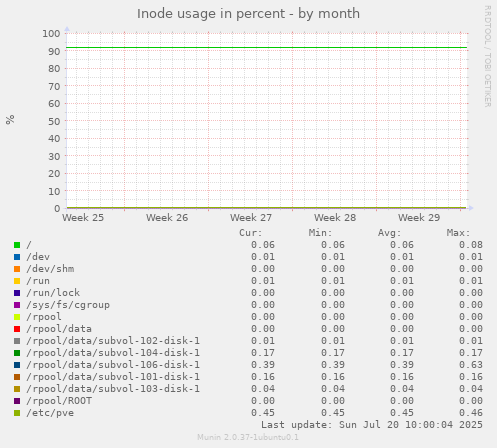The height and width of the screenshot is (448, 497).
Task: Click the 50 y-axis tick label
Action: pyautogui.click(x=54, y=121)
